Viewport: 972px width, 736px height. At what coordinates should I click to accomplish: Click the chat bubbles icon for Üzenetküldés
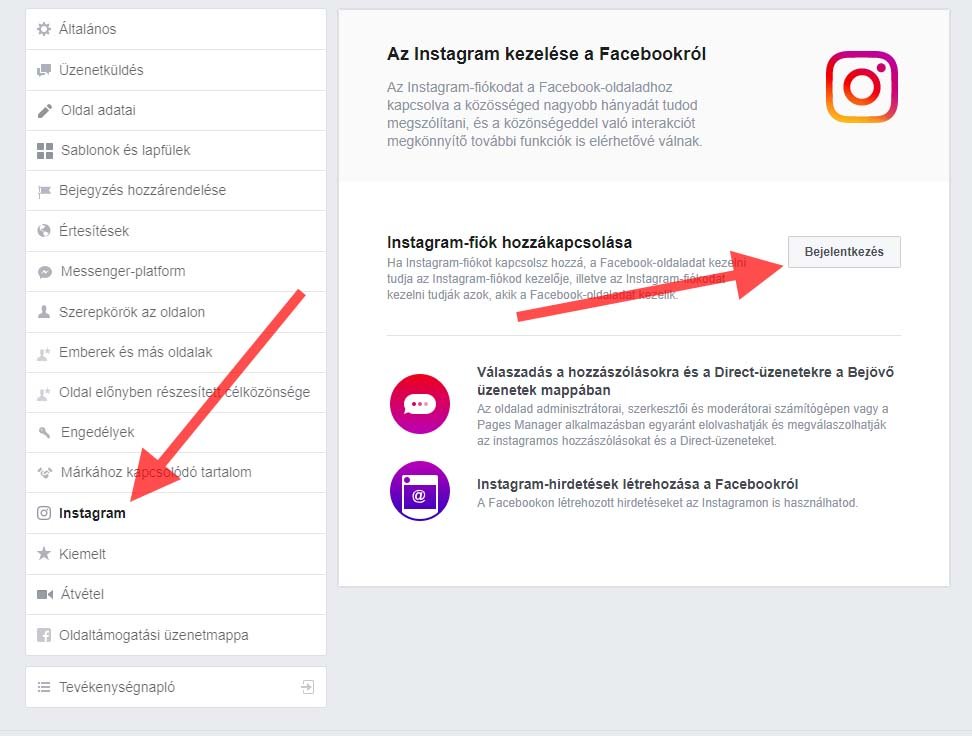pos(44,70)
